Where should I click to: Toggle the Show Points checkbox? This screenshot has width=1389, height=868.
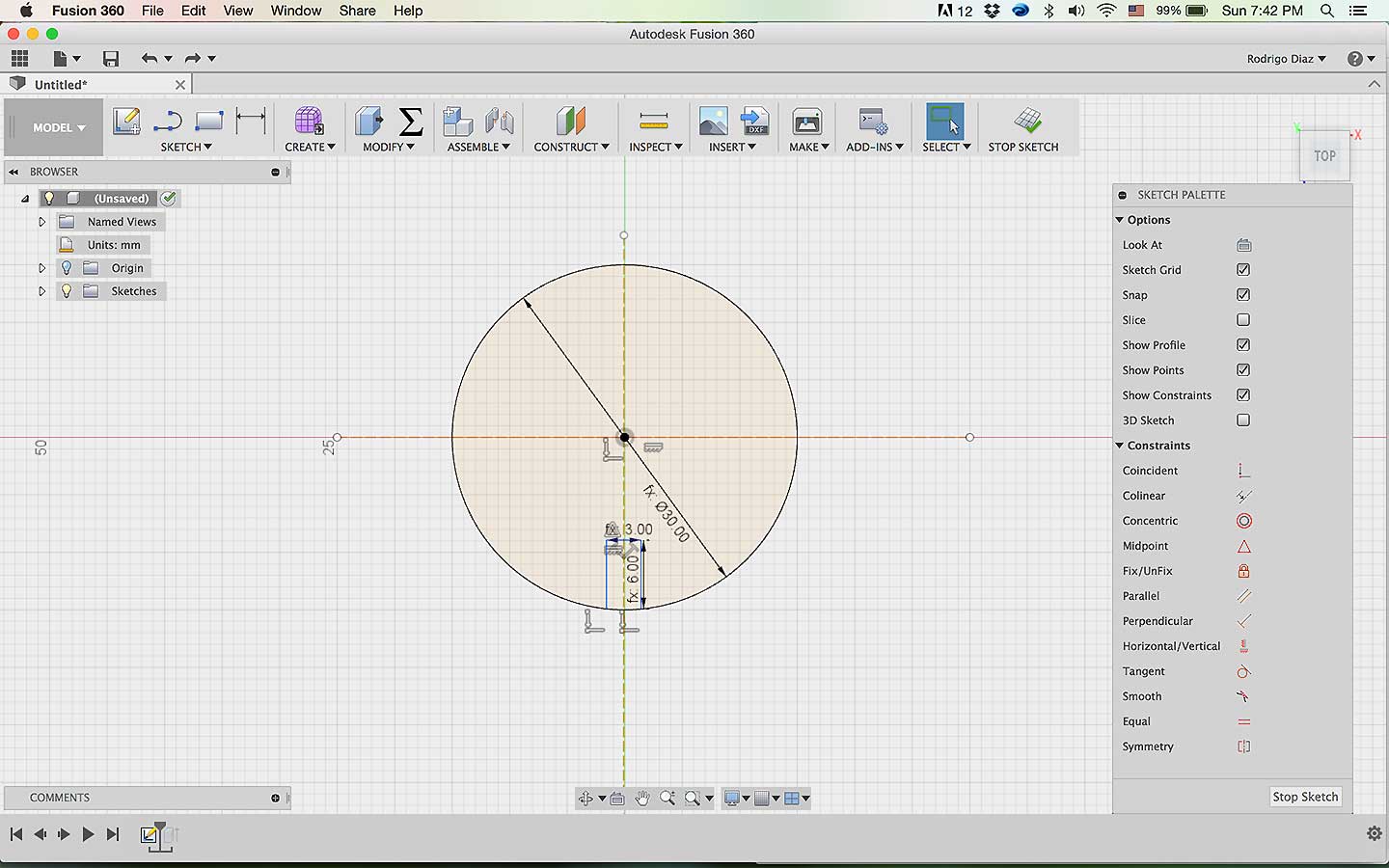tap(1243, 370)
